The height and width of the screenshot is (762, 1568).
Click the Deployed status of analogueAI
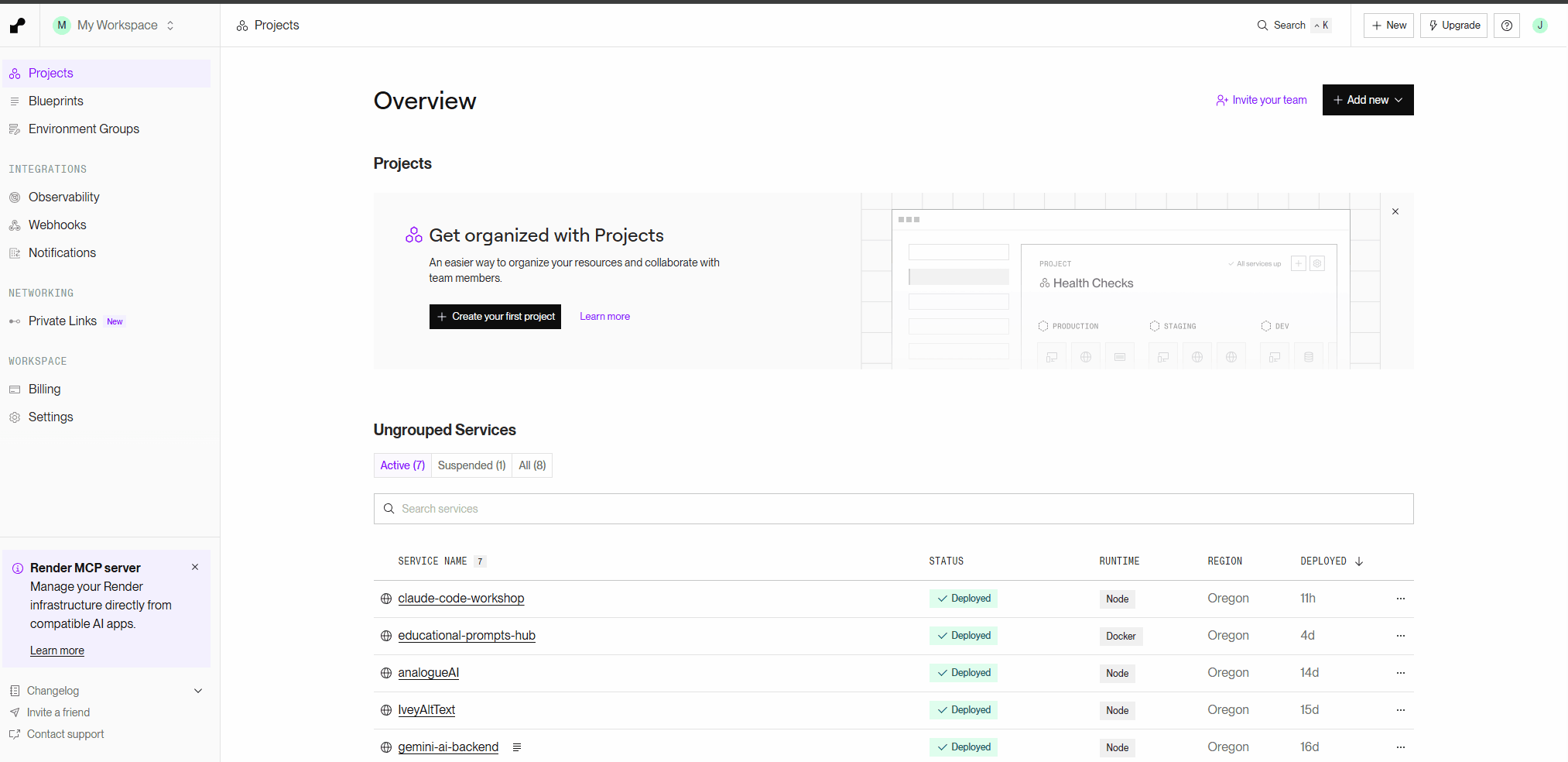tap(964, 673)
